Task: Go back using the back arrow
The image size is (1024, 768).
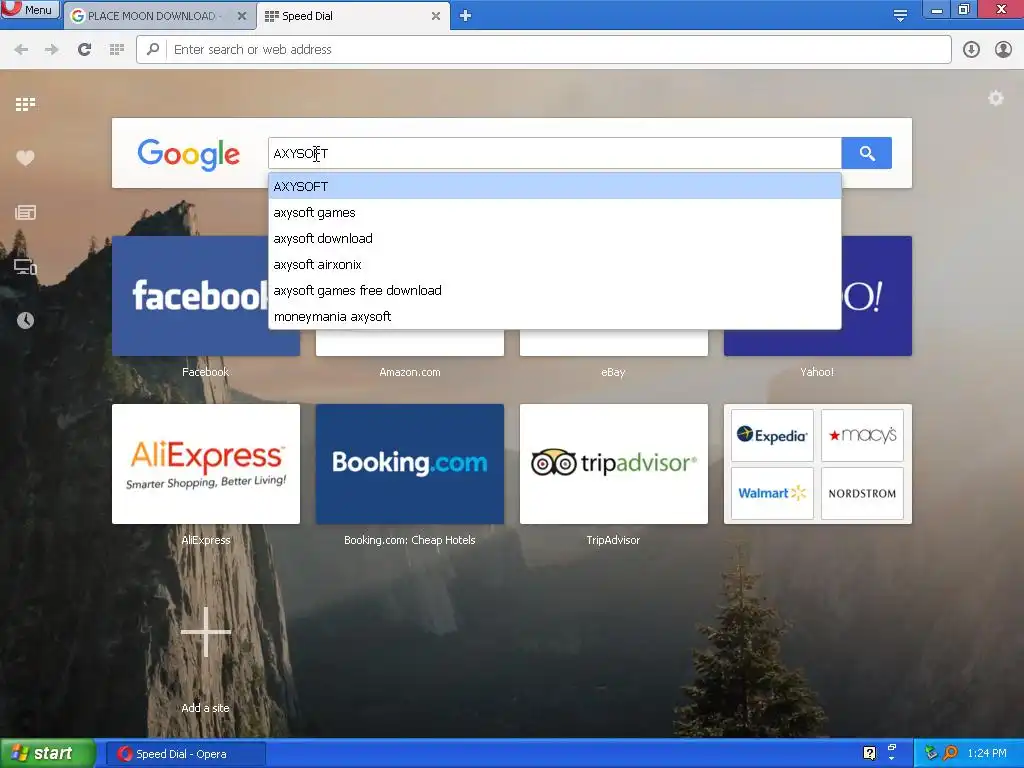Action: pyautogui.click(x=21, y=50)
